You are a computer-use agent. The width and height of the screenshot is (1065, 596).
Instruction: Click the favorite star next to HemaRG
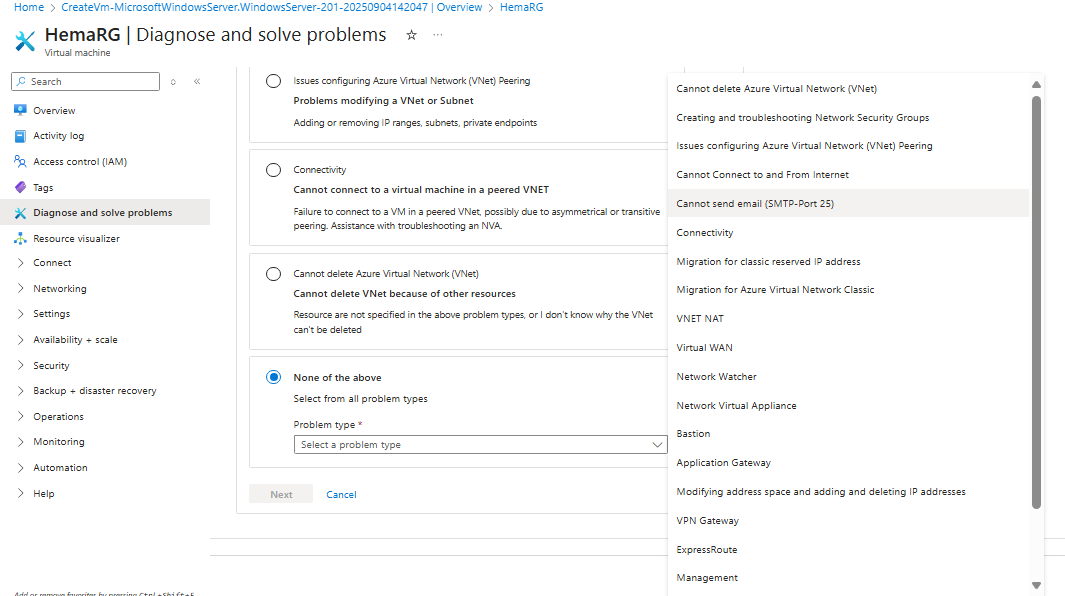(x=410, y=34)
